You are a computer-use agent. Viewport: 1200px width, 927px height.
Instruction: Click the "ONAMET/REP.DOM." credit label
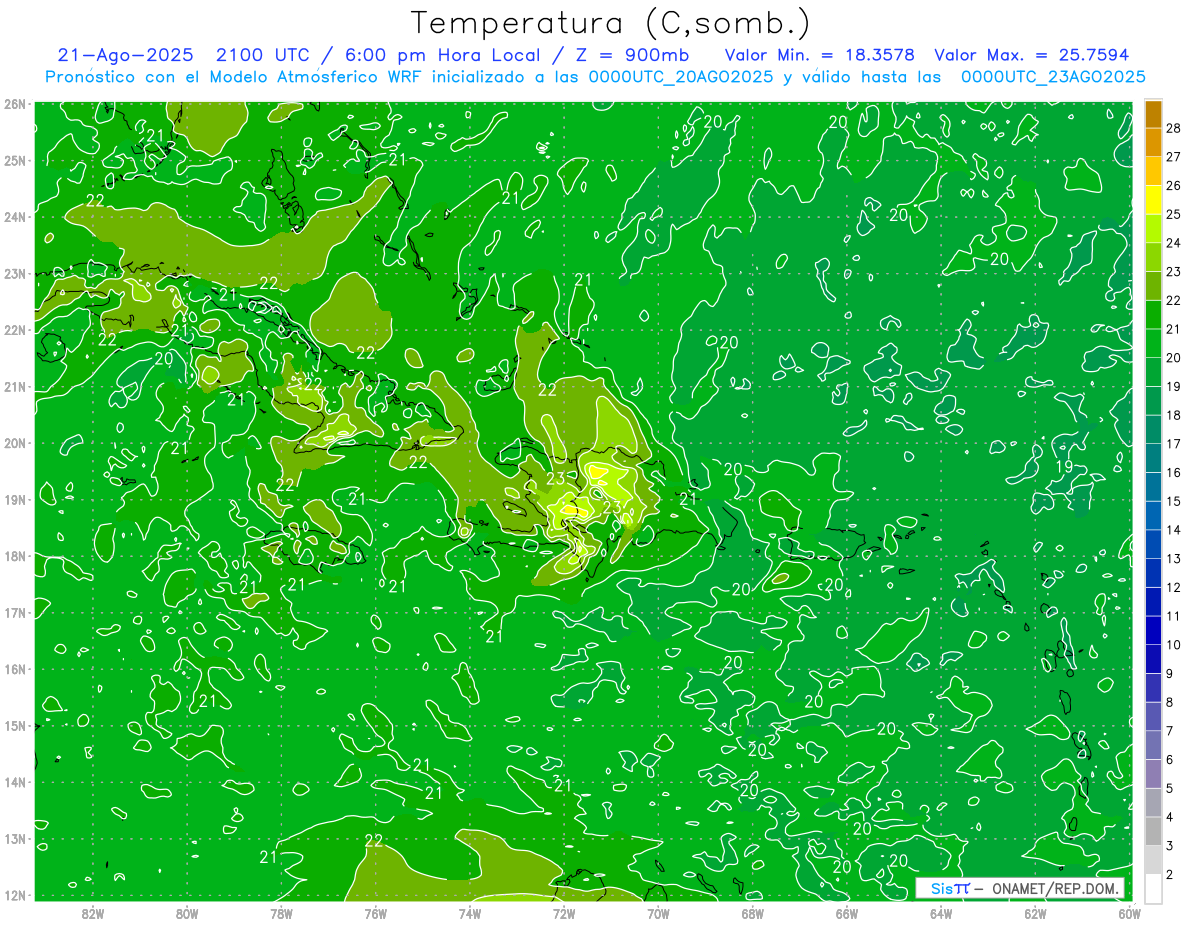1055,888
